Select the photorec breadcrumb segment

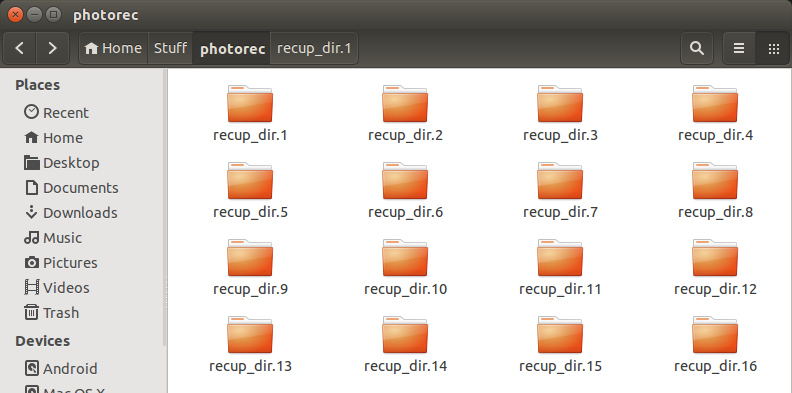pos(232,48)
